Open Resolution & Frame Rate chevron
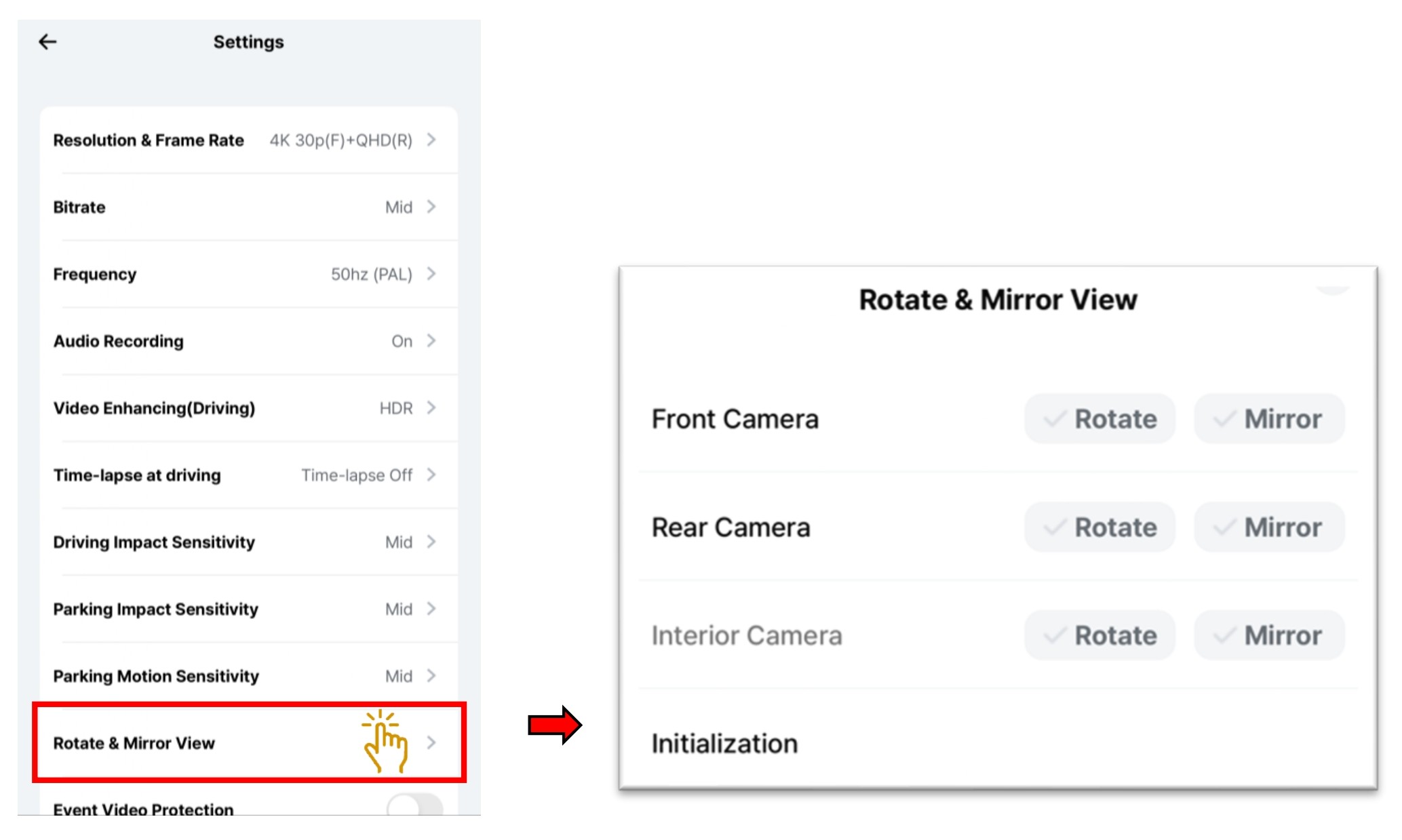 coord(431,140)
